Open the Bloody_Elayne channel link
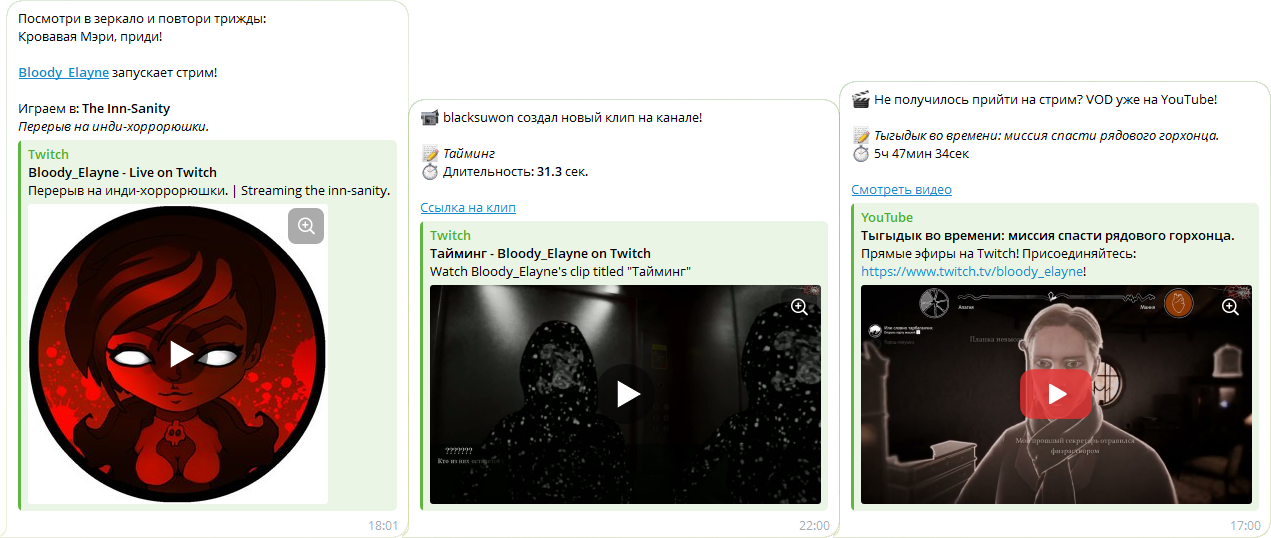Viewport: 1271px width, 538px height. click(63, 73)
